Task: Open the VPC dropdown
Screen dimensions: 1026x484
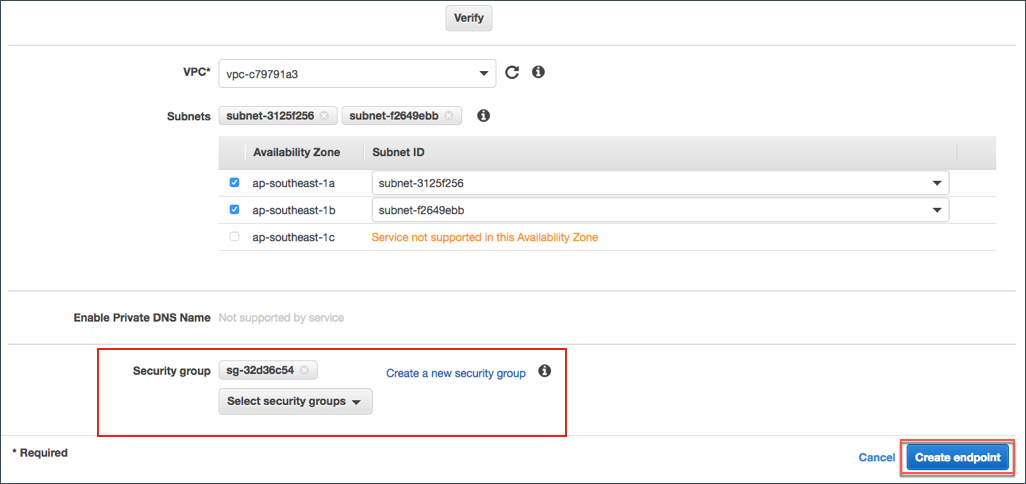Action: tap(357, 73)
